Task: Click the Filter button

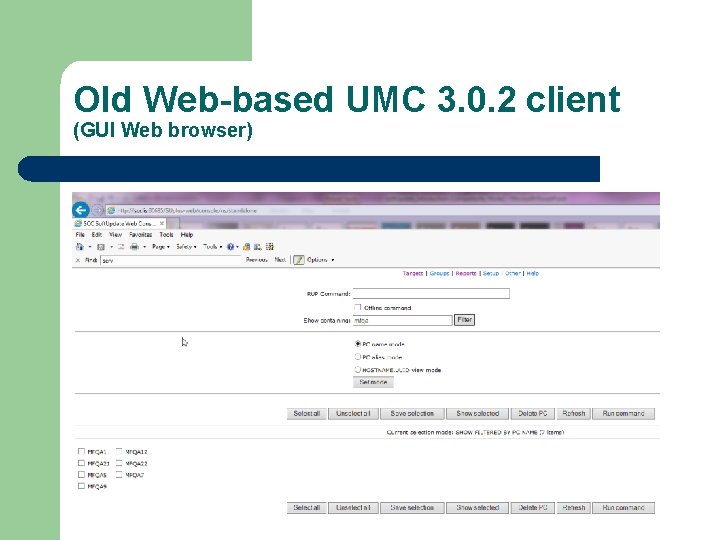Action: (x=464, y=320)
